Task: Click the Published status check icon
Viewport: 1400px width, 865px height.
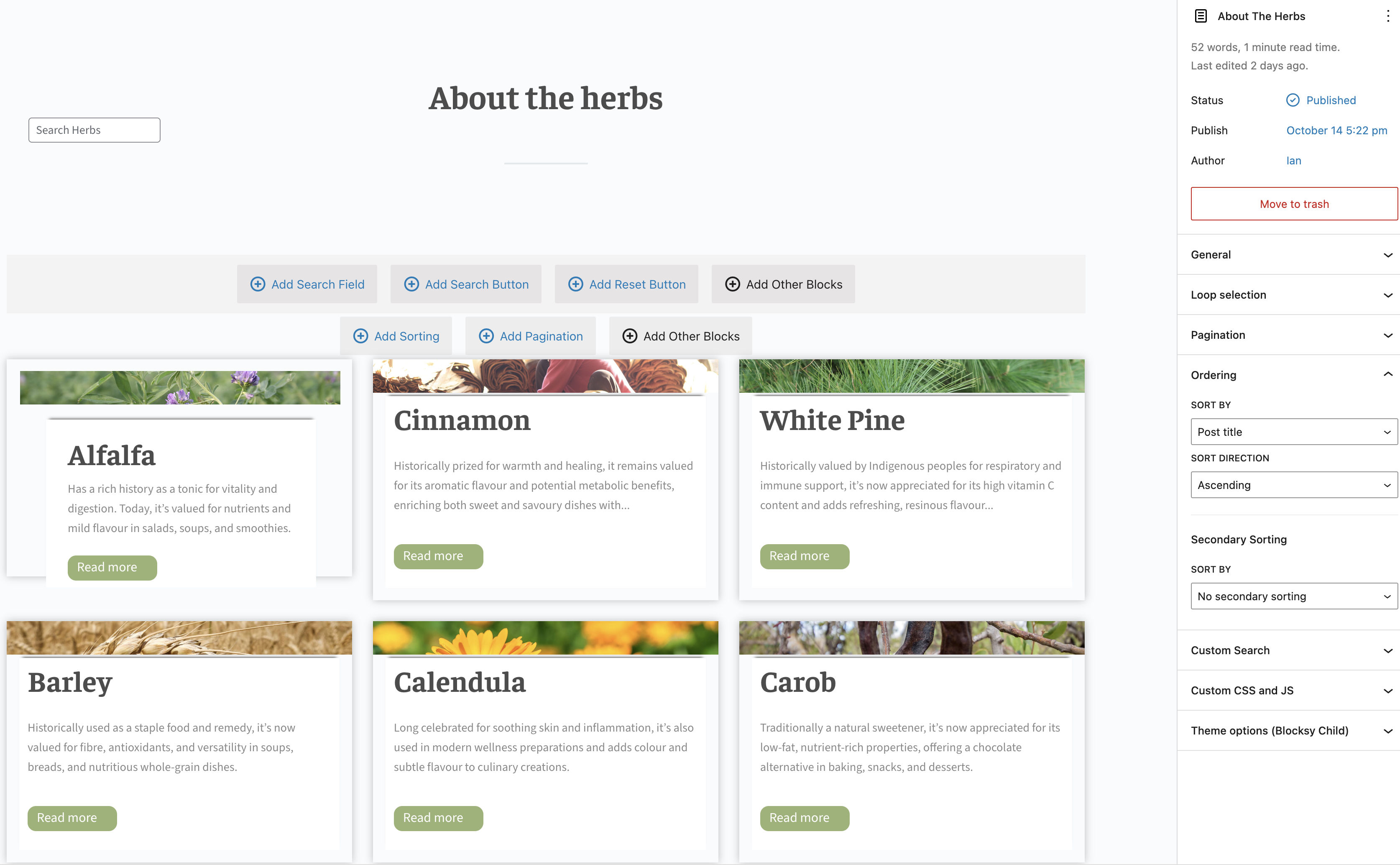Action: pyautogui.click(x=1293, y=100)
